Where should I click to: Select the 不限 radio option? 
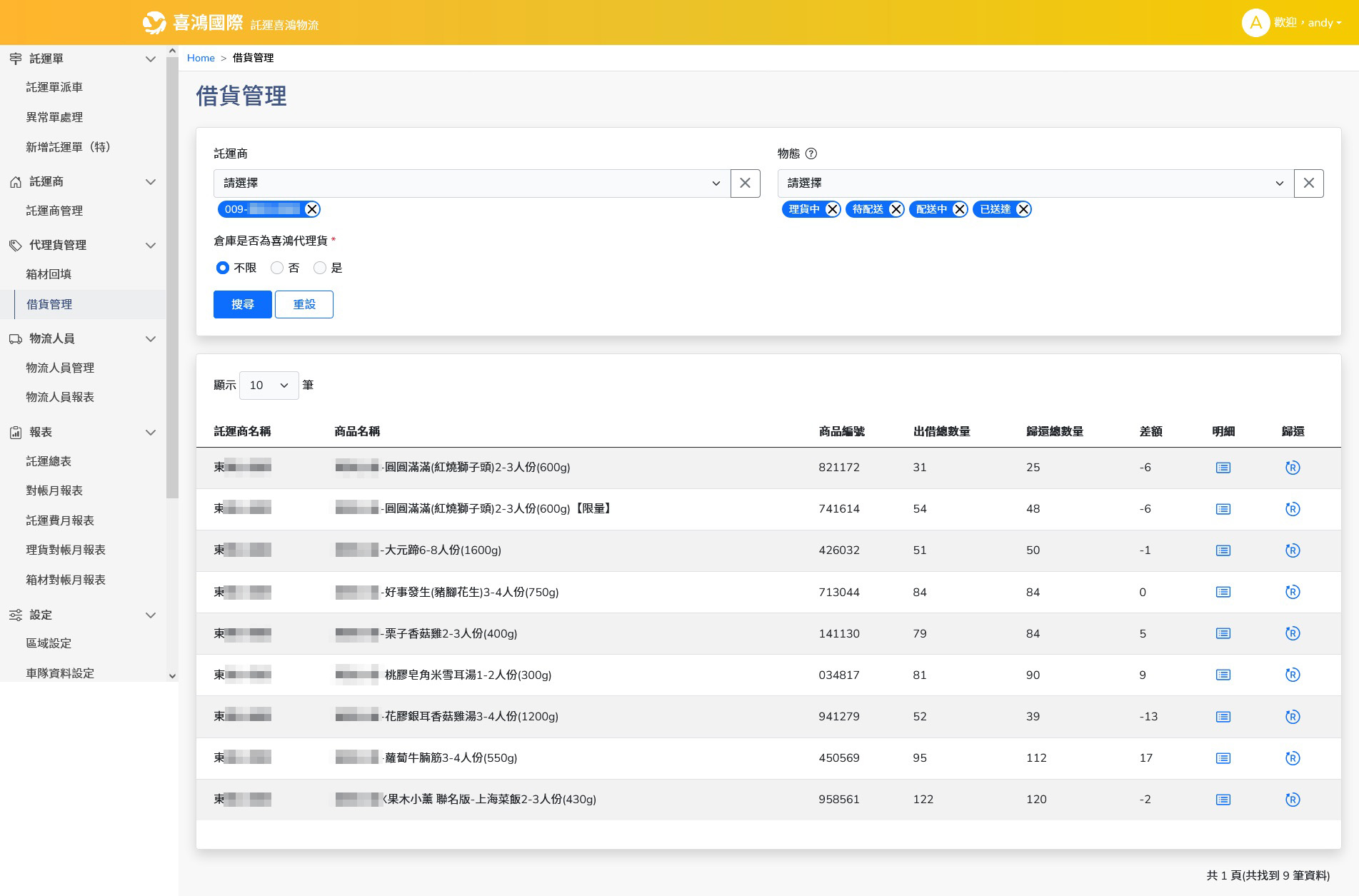[x=223, y=268]
